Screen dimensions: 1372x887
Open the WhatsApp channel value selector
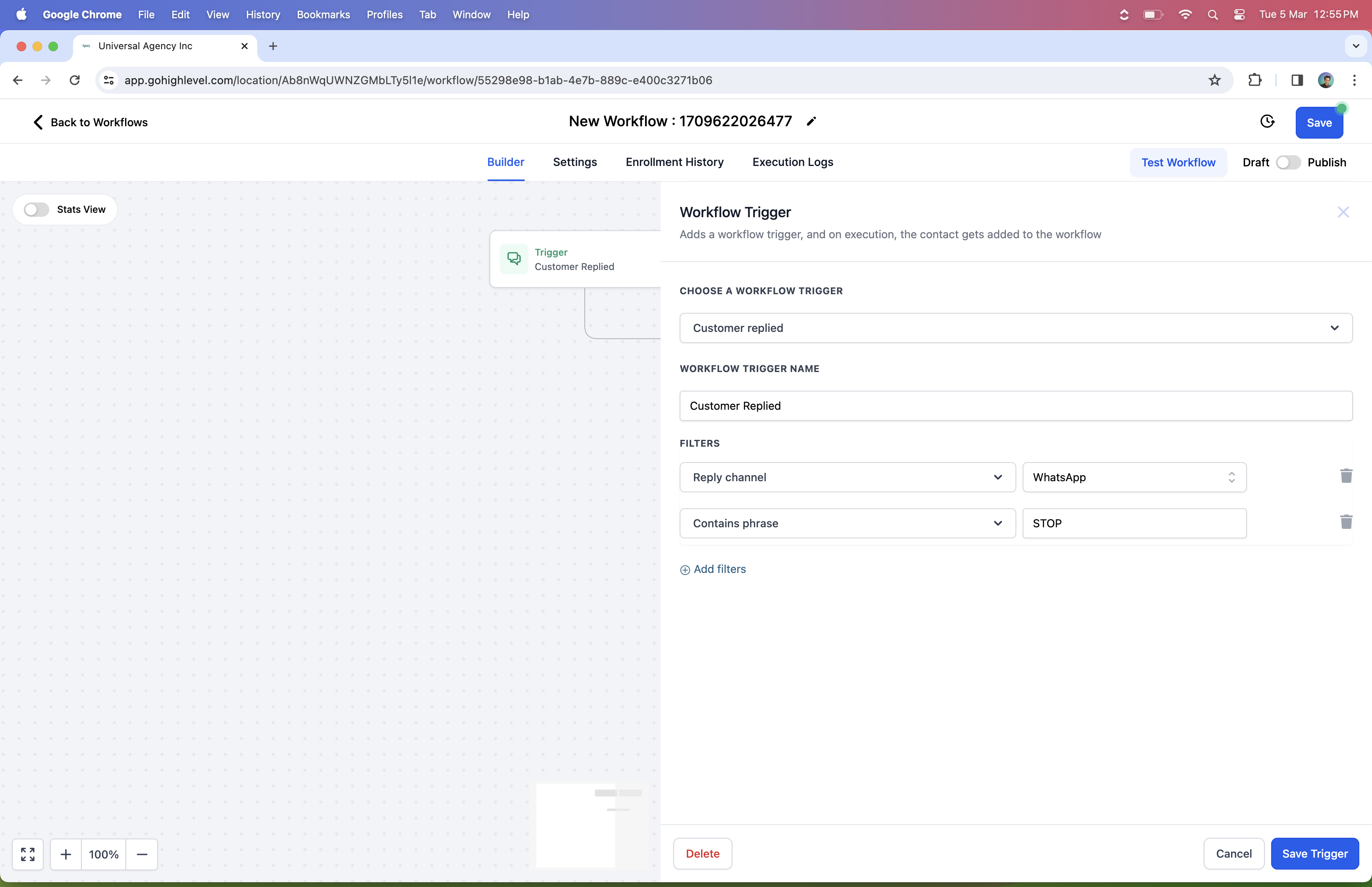pos(1134,478)
